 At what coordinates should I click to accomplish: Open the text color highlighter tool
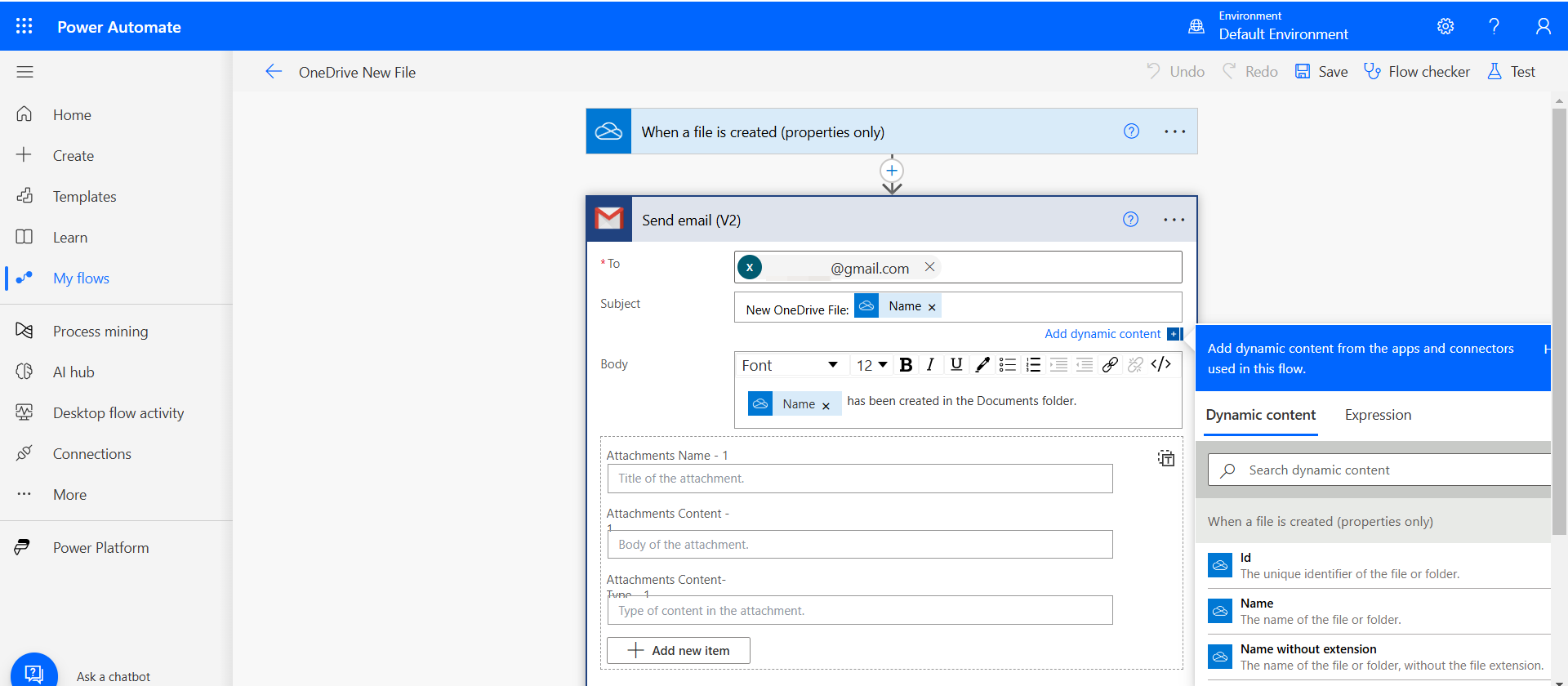982,365
